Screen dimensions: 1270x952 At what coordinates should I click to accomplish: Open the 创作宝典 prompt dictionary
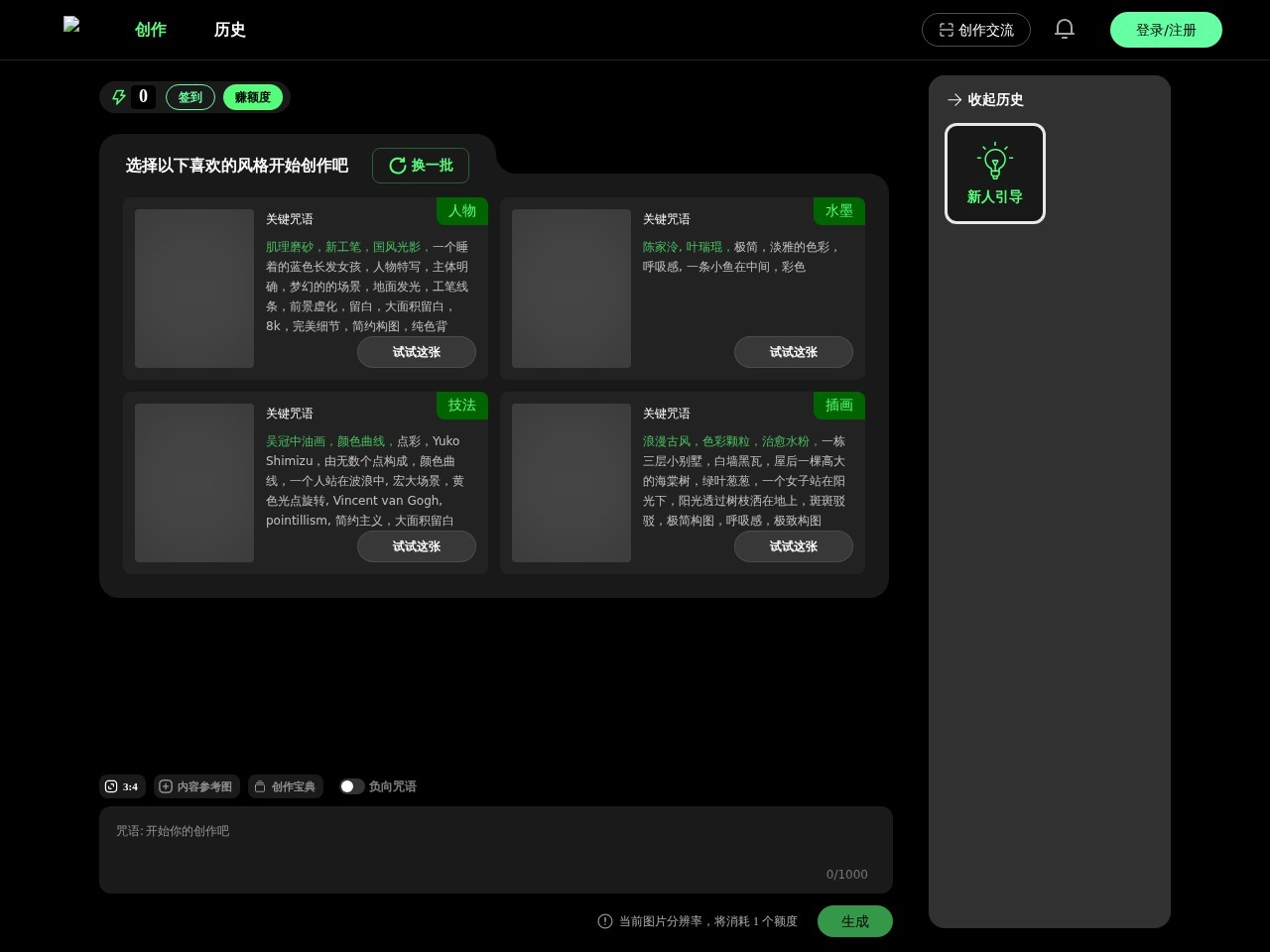[286, 786]
